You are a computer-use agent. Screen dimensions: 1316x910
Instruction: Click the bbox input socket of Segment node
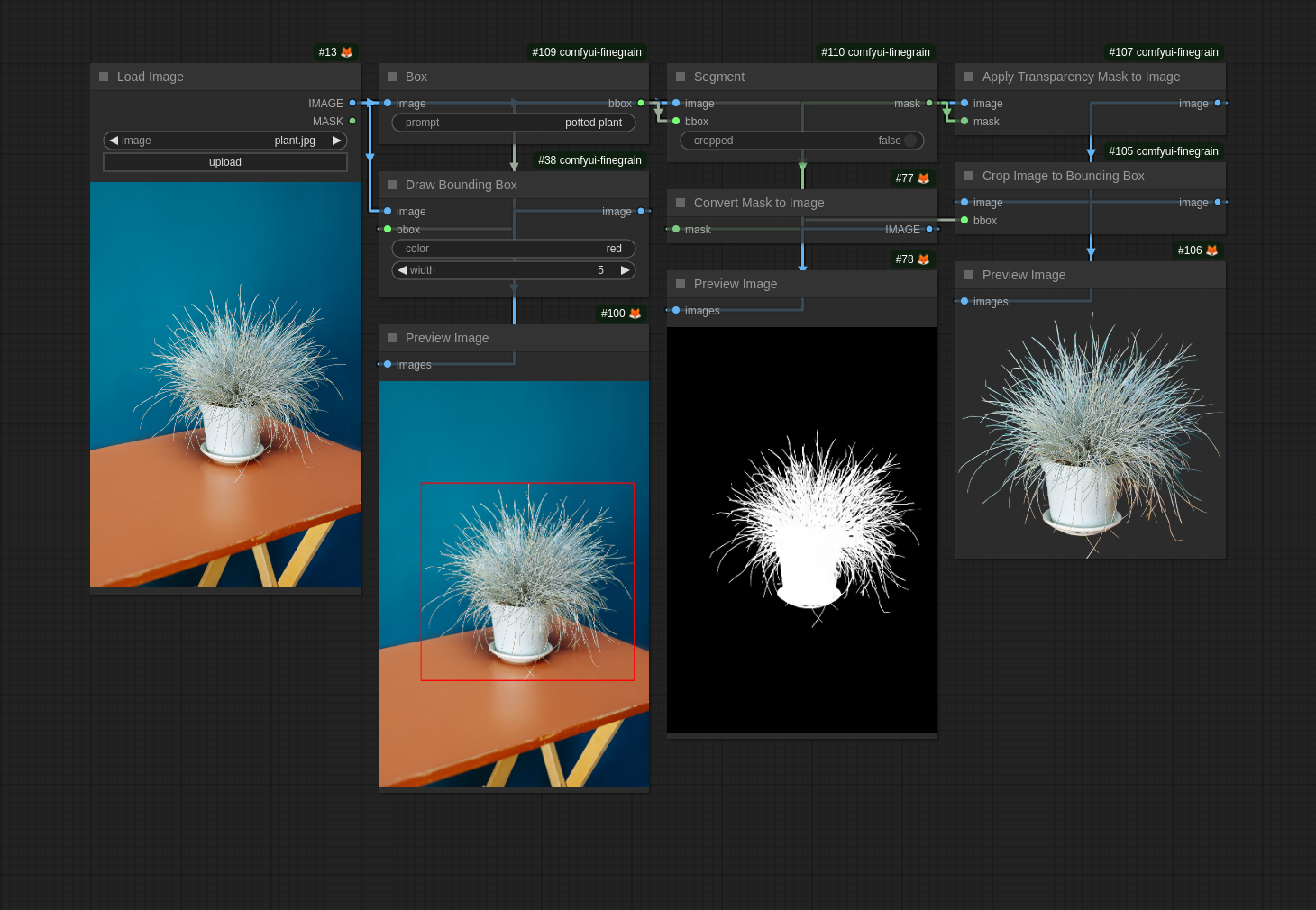click(676, 121)
